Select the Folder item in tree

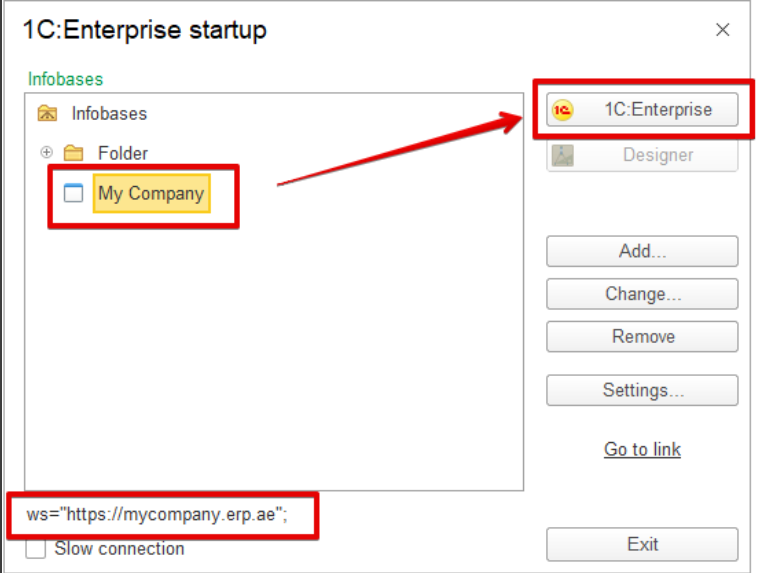tap(122, 153)
